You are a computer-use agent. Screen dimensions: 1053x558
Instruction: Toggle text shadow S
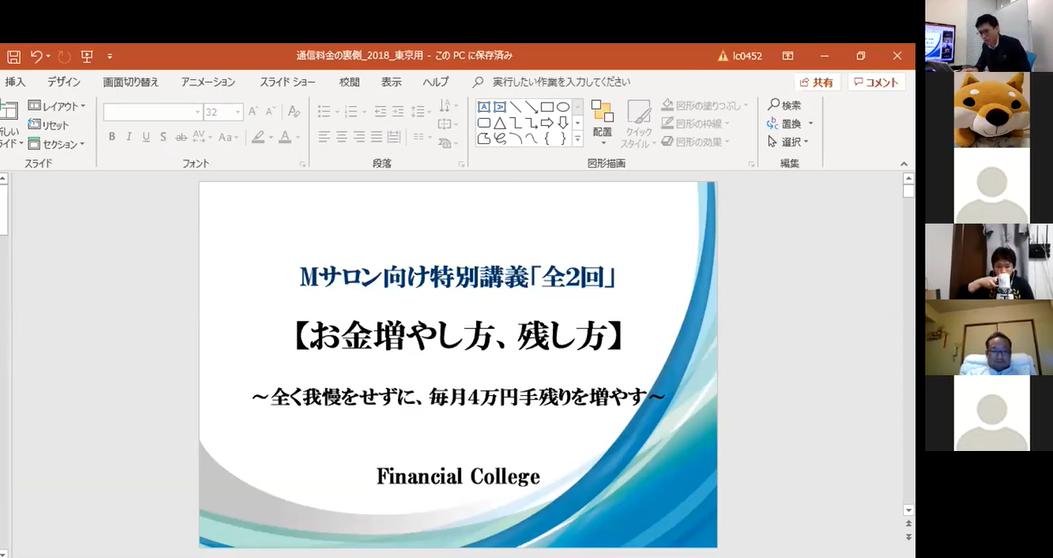163,137
